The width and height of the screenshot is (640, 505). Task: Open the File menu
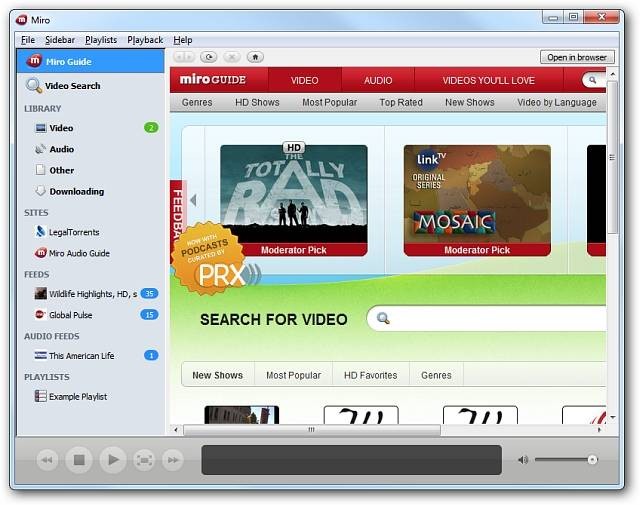[28, 40]
